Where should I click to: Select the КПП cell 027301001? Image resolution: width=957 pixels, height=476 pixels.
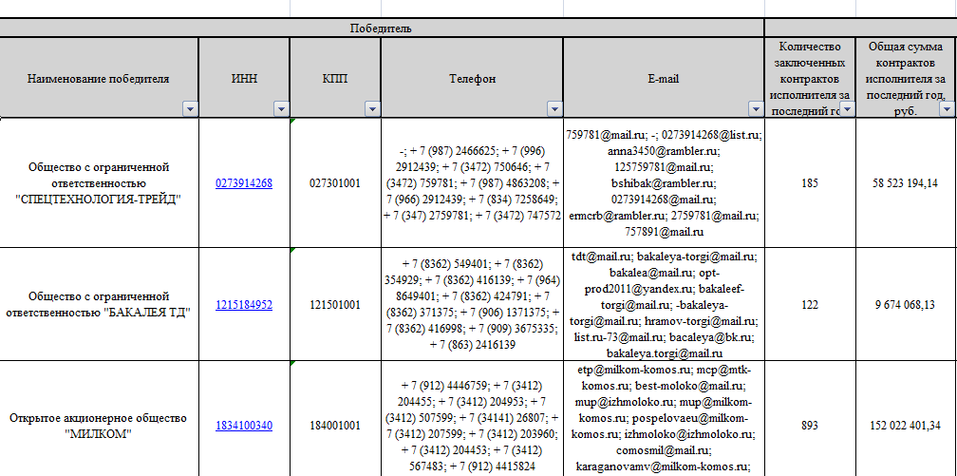coord(335,183)
